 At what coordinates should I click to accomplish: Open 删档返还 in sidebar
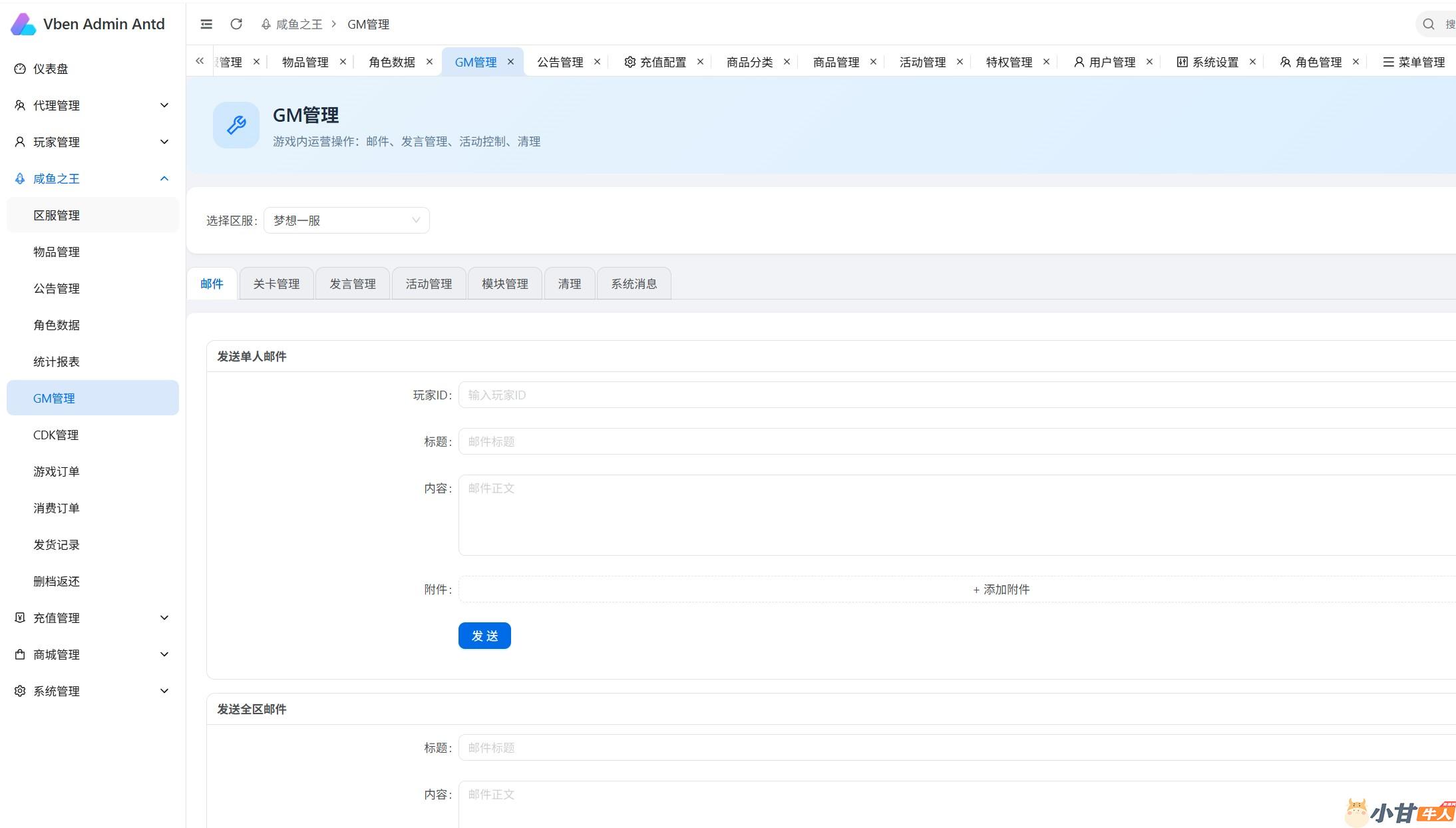pos(93,581)
